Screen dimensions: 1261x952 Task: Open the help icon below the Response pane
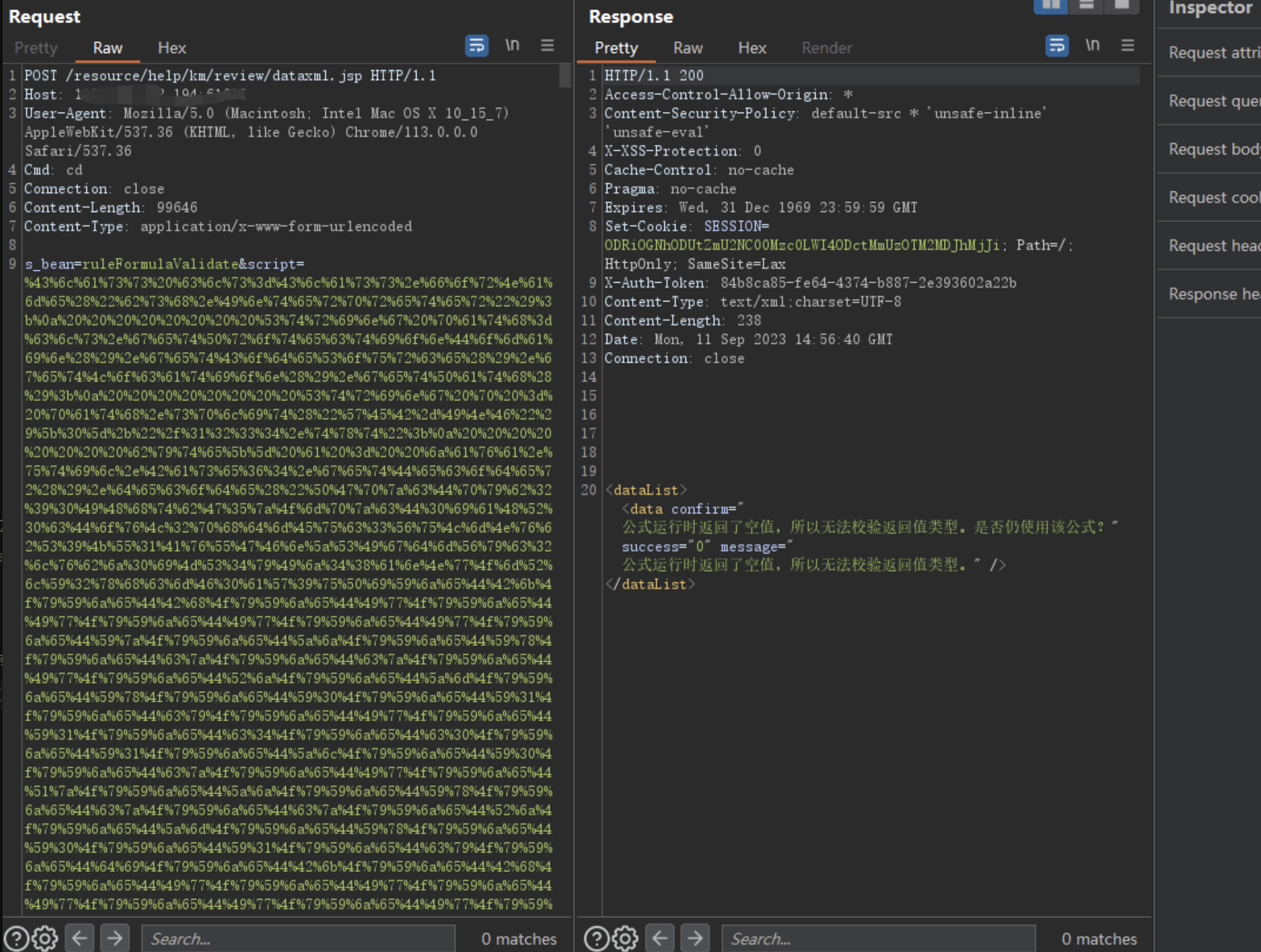click(x=596, y=939)
